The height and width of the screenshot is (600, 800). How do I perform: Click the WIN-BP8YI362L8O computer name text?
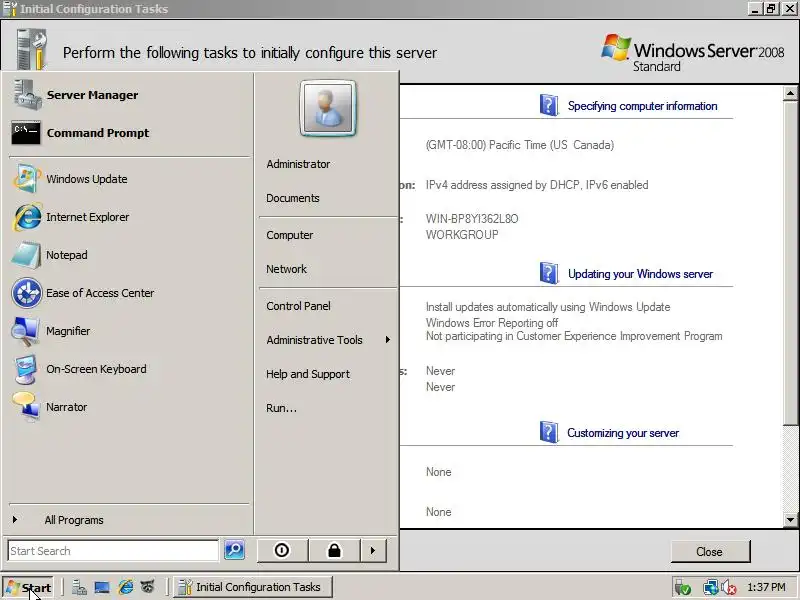tap(472, 219)
